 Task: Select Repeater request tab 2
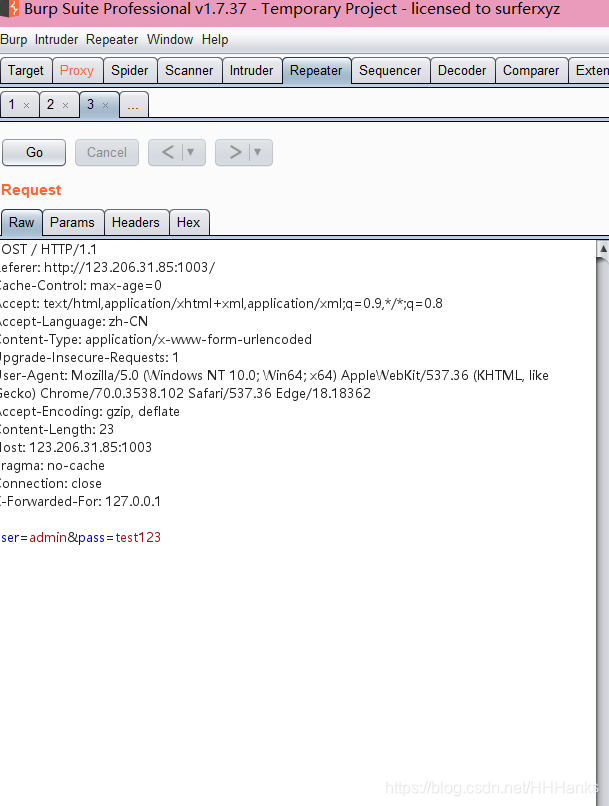[50, 104]
